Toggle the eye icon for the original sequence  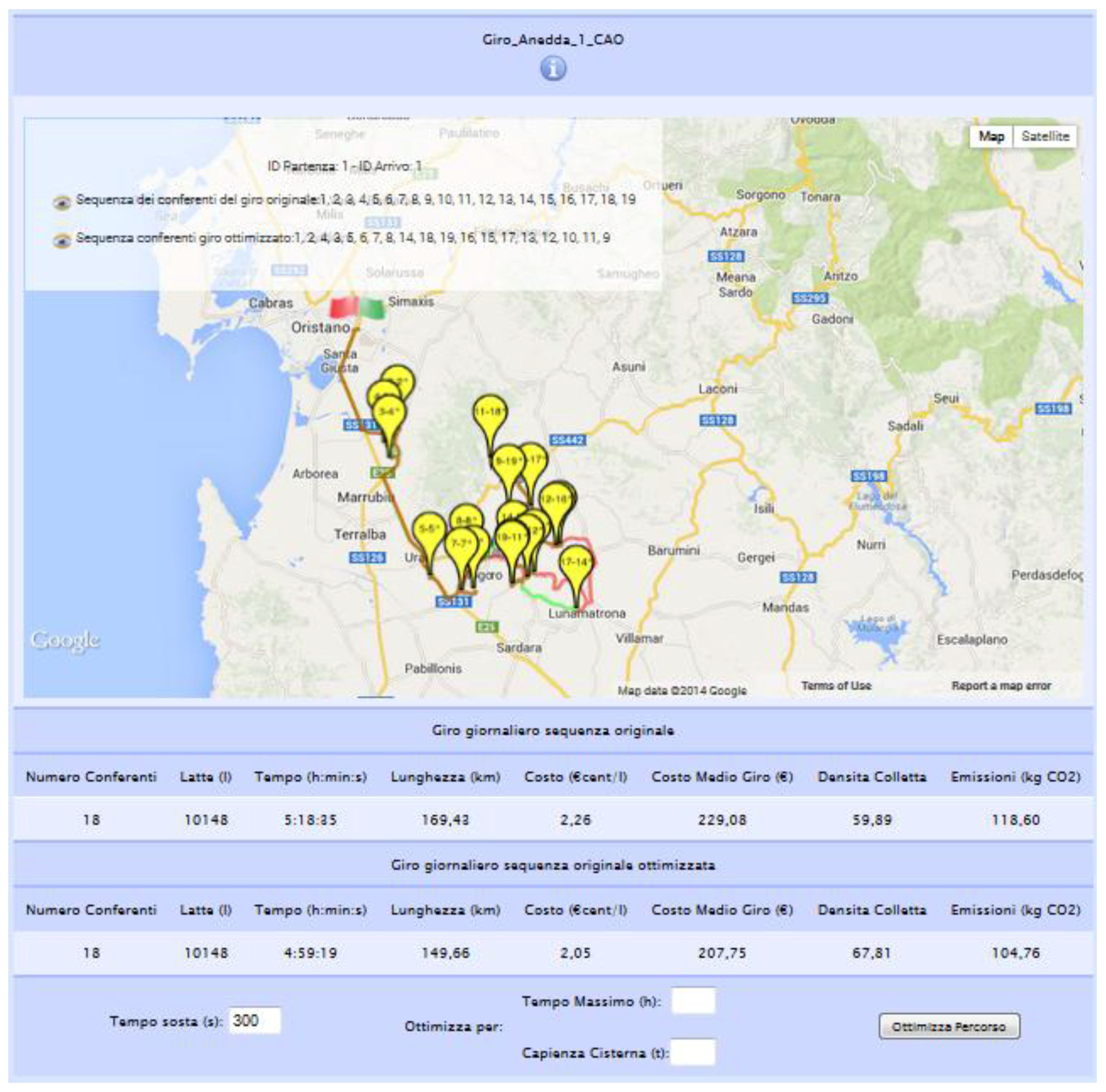pyautogui.click(x=62, y=202)
